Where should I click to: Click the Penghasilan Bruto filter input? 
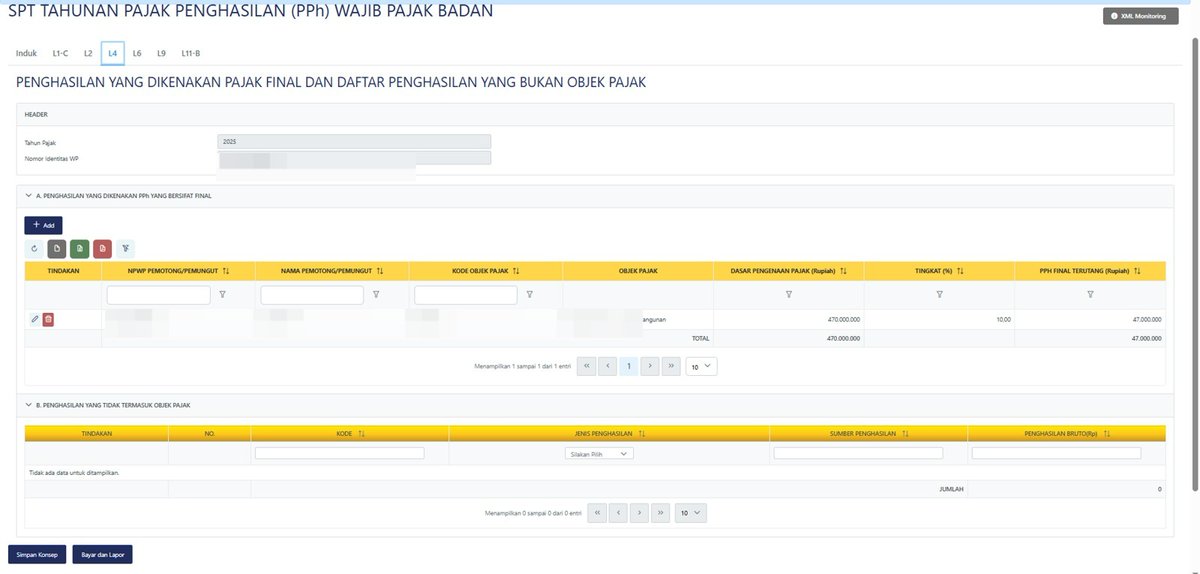pos(1056,453)
